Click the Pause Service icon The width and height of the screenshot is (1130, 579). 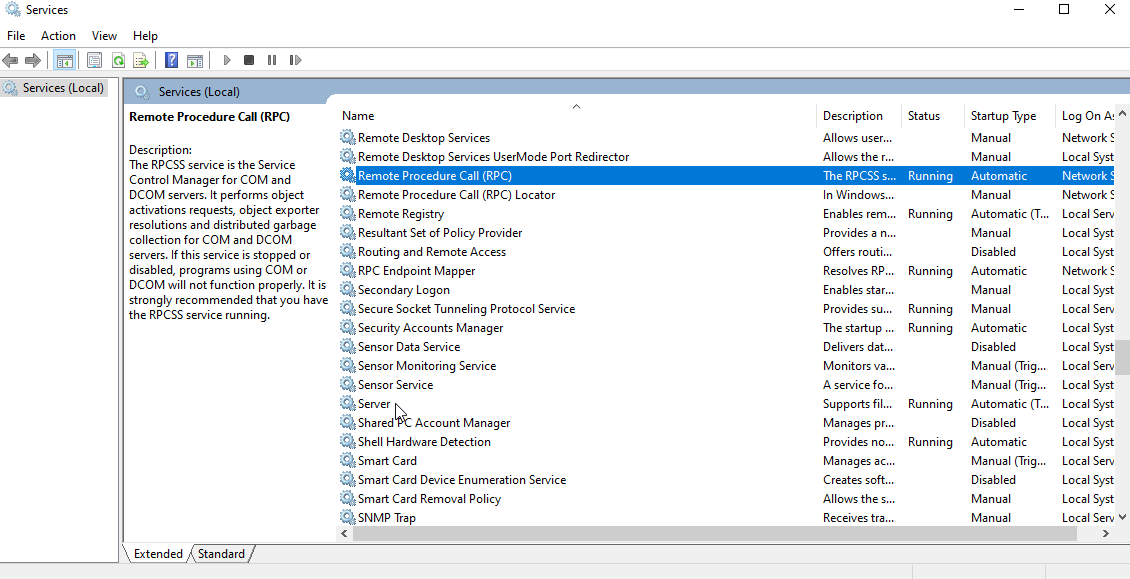272,61
